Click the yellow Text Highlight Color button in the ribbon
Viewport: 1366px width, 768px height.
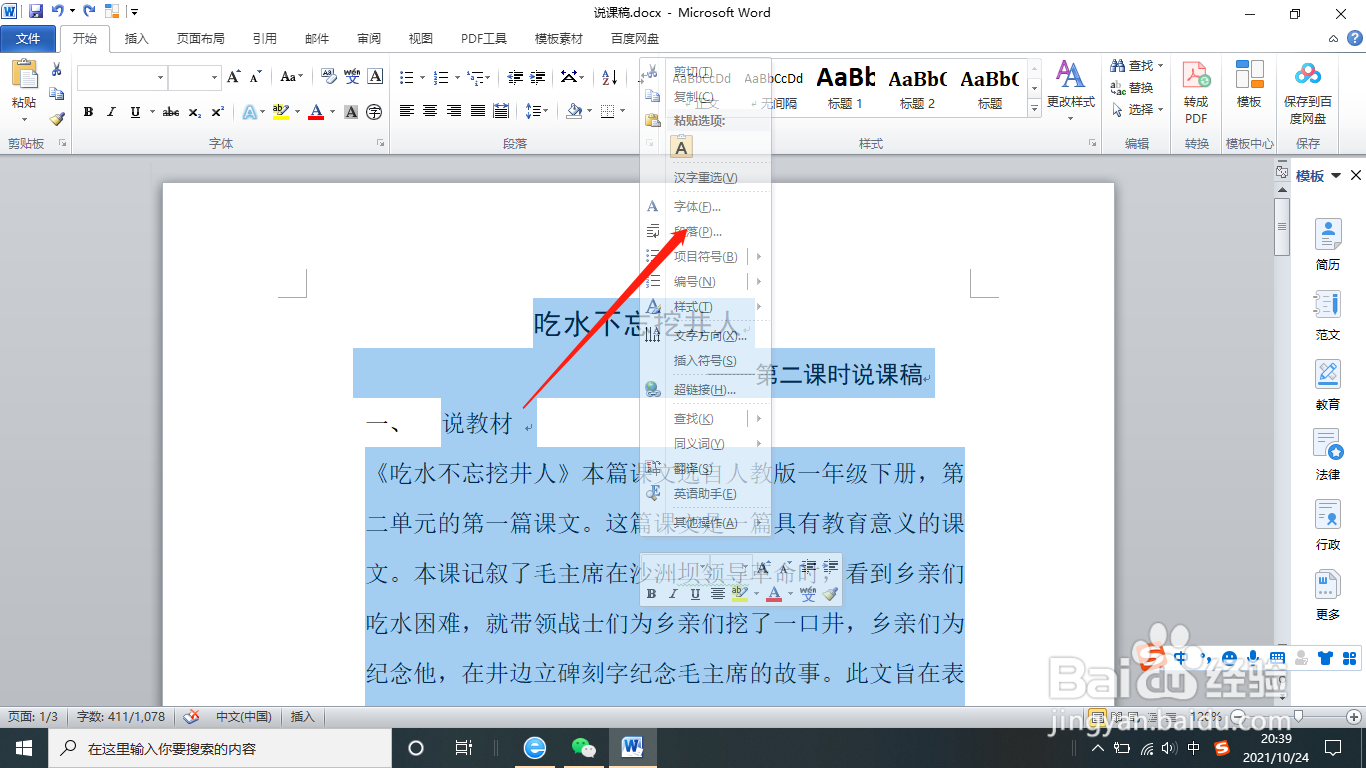tap(279, 112)
